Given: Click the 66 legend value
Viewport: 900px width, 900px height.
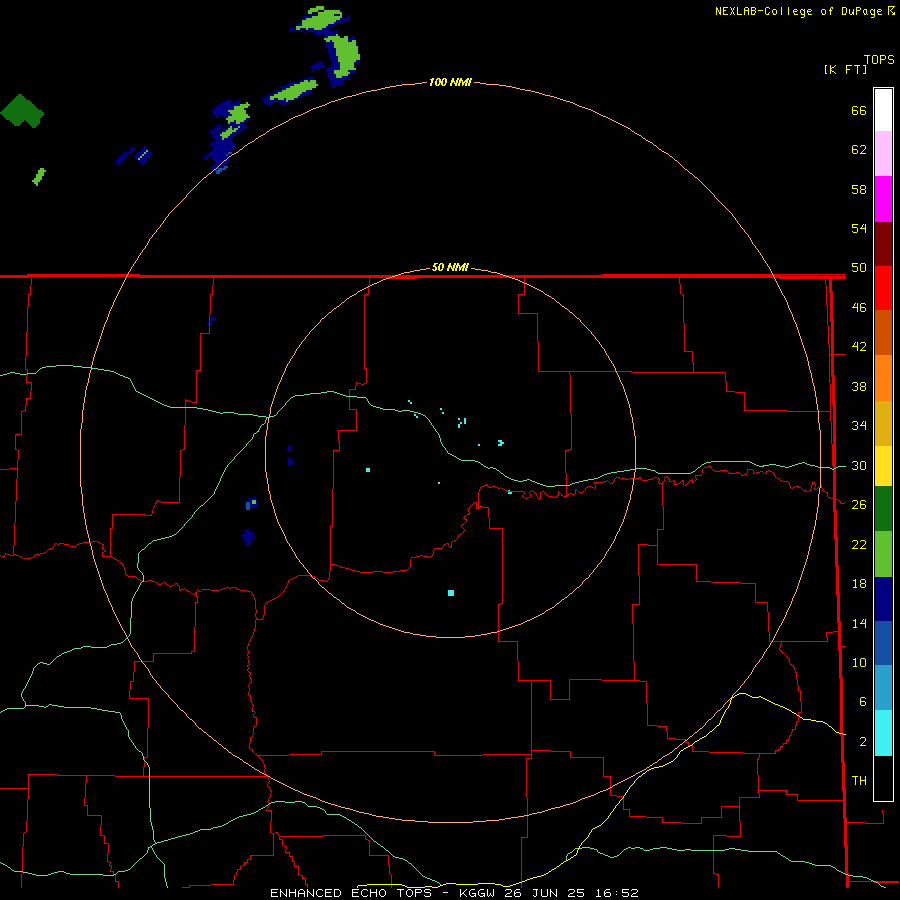Looking at the screenshot, I should [859, 110].
